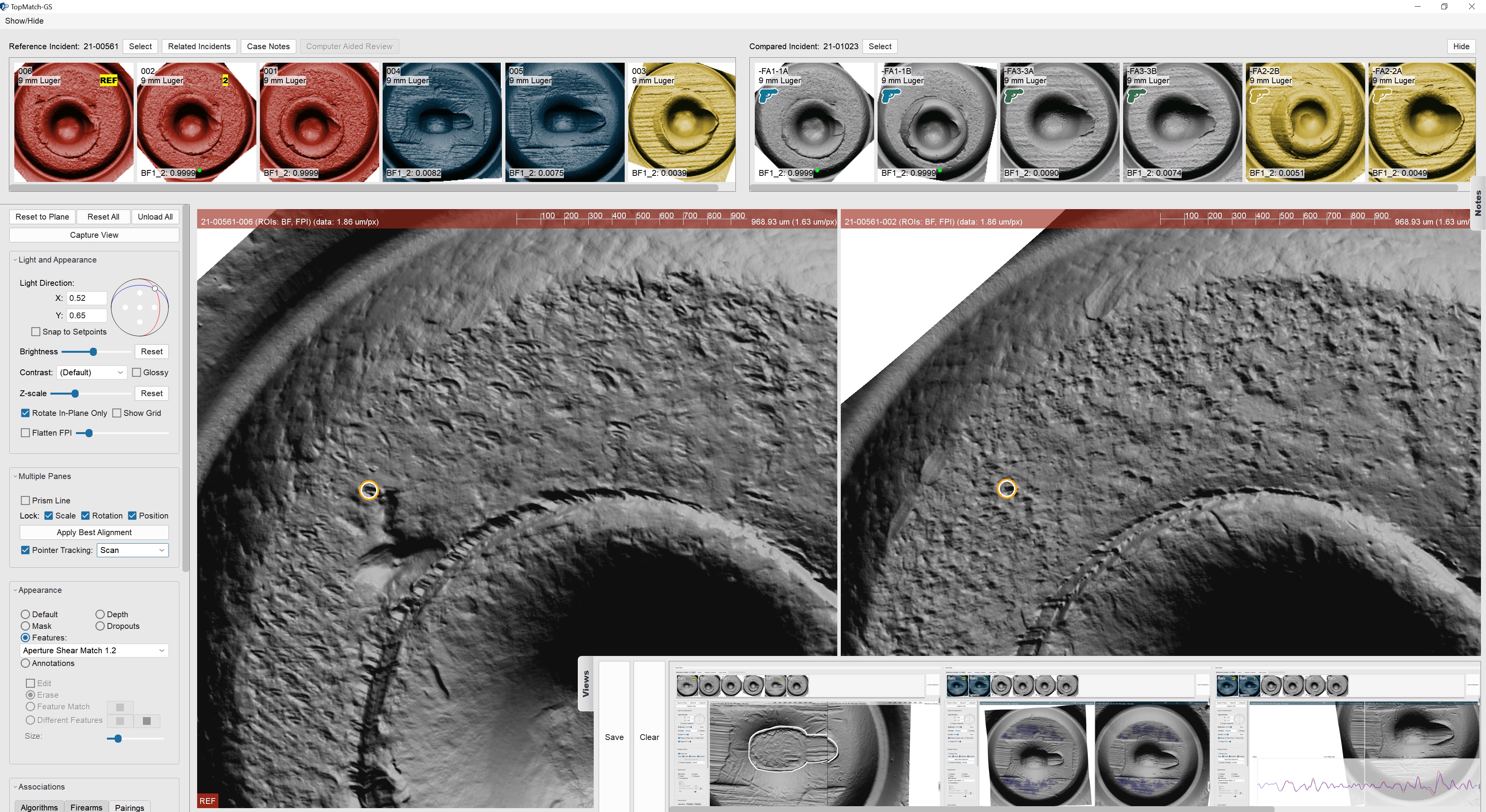
Task: Click the Brightness slider handle
Action: tap(93, 352)
